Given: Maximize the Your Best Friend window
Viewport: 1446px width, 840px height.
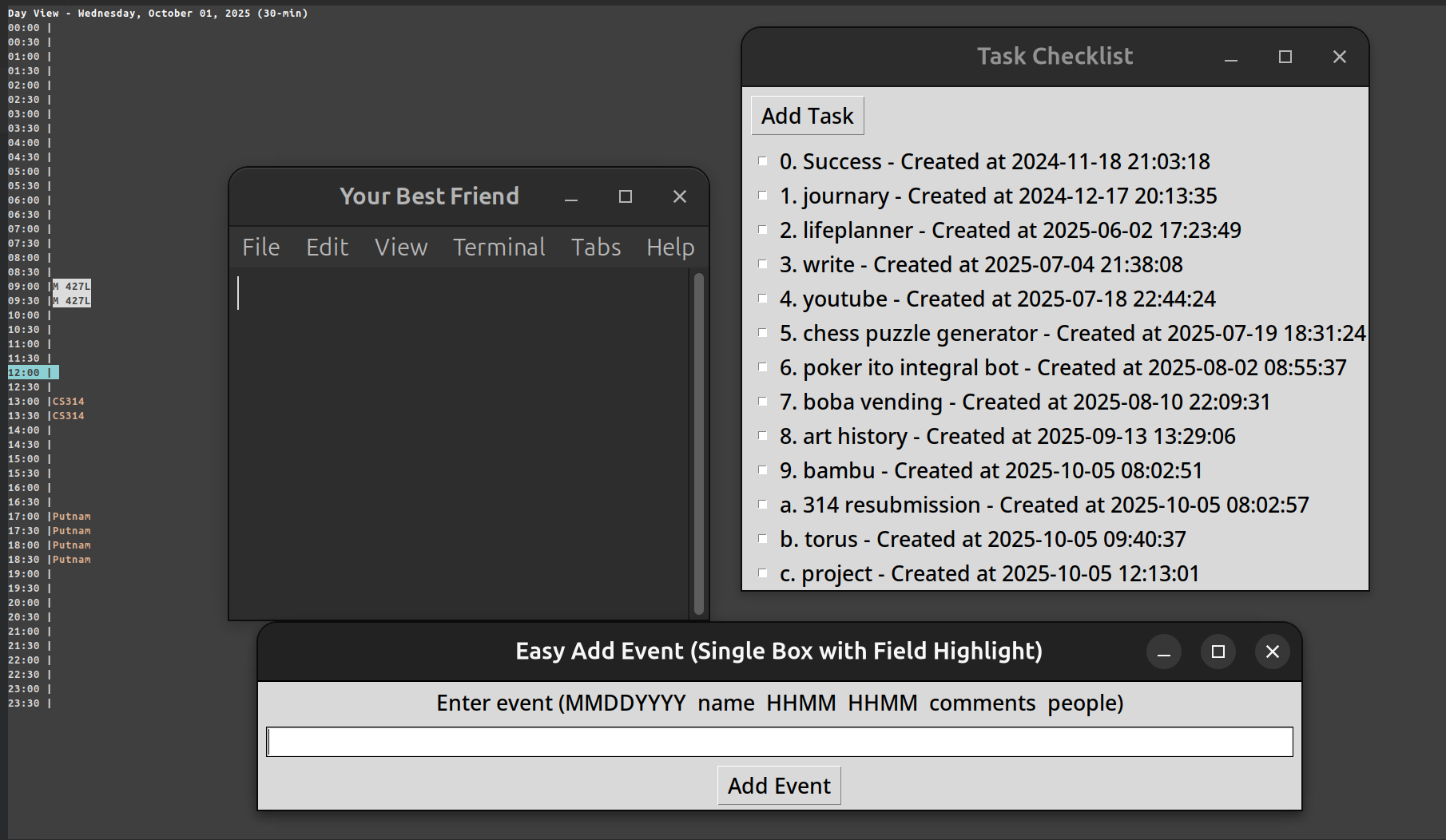Looking at the screenshot, I should tap(626, 196).
